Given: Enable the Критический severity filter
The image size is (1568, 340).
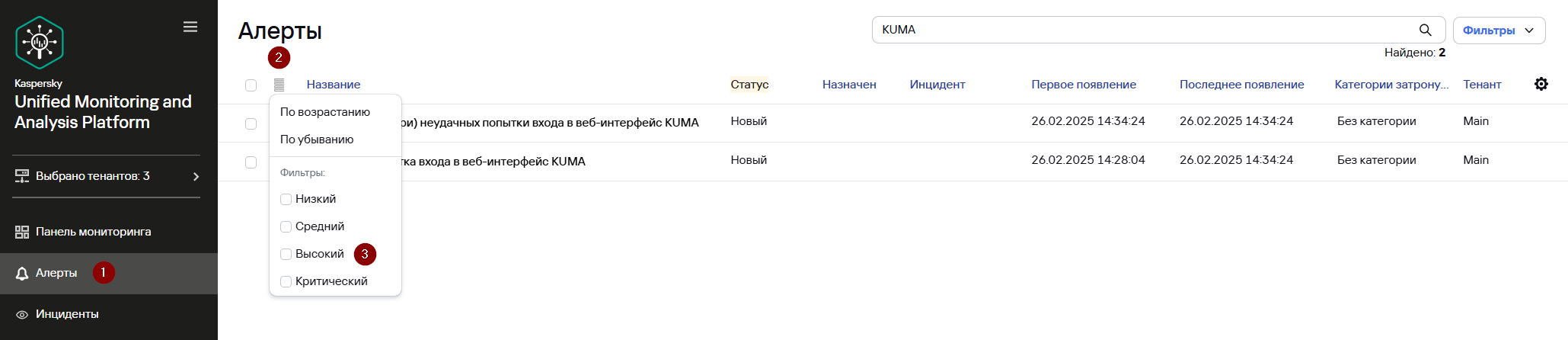Looking at the screenshot, I should [x=286, y=281].
